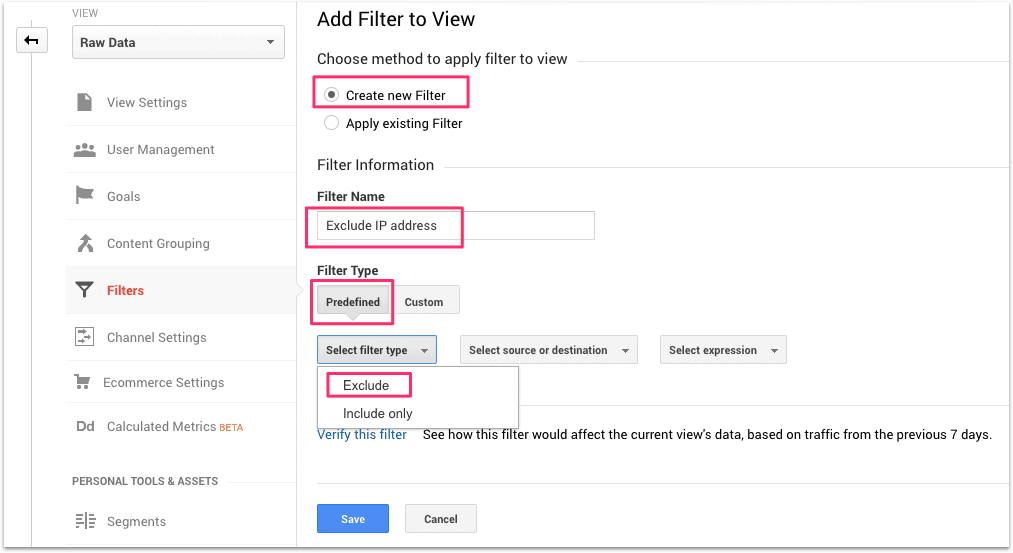This screenshot has width=1013, height=553.
Task: Click the Calculated Metrics Dd icon
Action: (x=85, y=427)
